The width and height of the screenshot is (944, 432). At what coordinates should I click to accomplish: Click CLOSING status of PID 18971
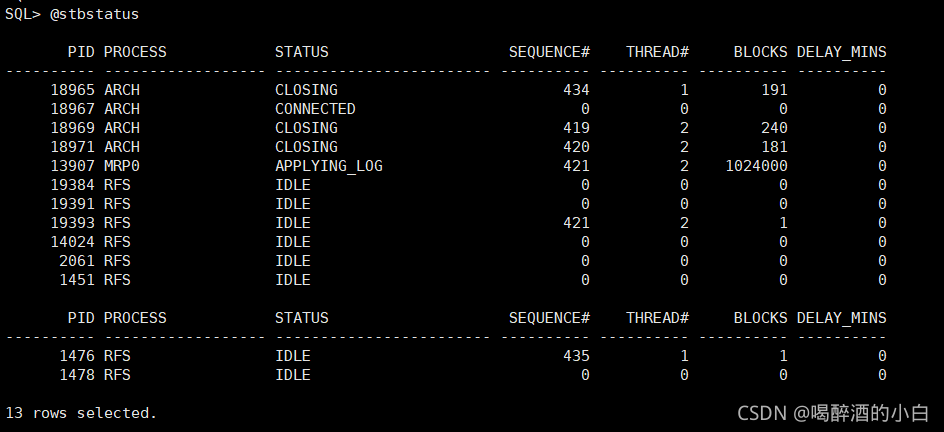coord(306,147)
